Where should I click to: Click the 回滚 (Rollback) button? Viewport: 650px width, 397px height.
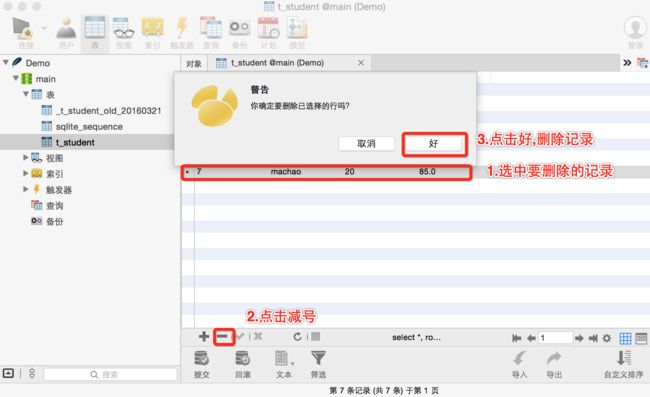coord(243,364)
